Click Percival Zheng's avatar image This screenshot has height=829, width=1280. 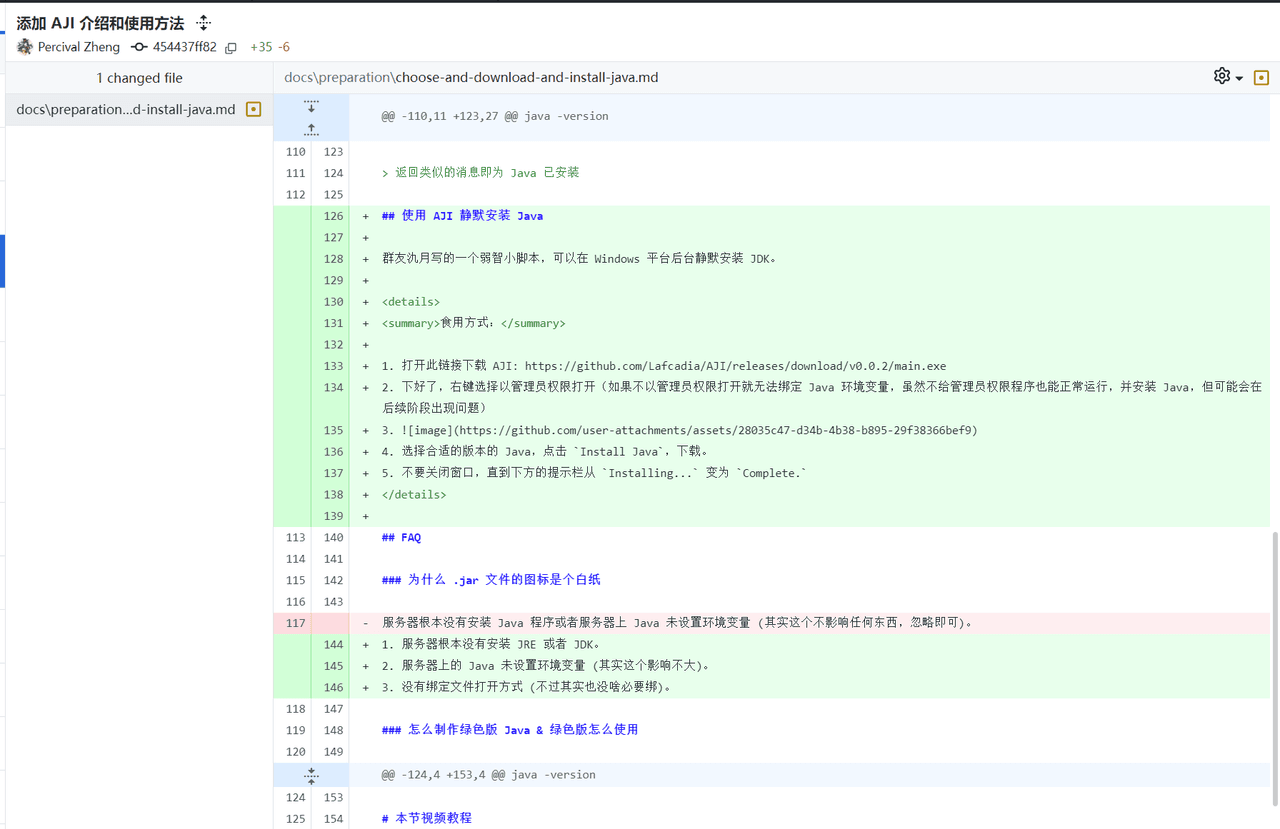pyautogui.click(x=25, y=47)
